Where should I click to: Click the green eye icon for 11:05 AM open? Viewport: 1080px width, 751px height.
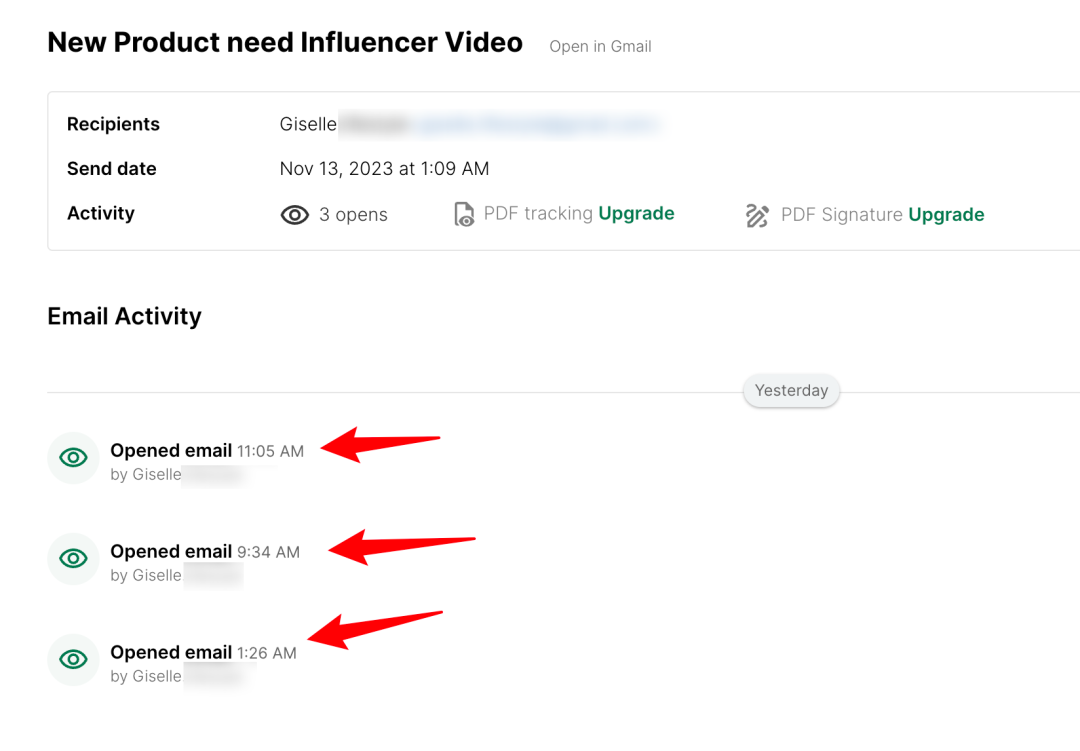point(73,458)
